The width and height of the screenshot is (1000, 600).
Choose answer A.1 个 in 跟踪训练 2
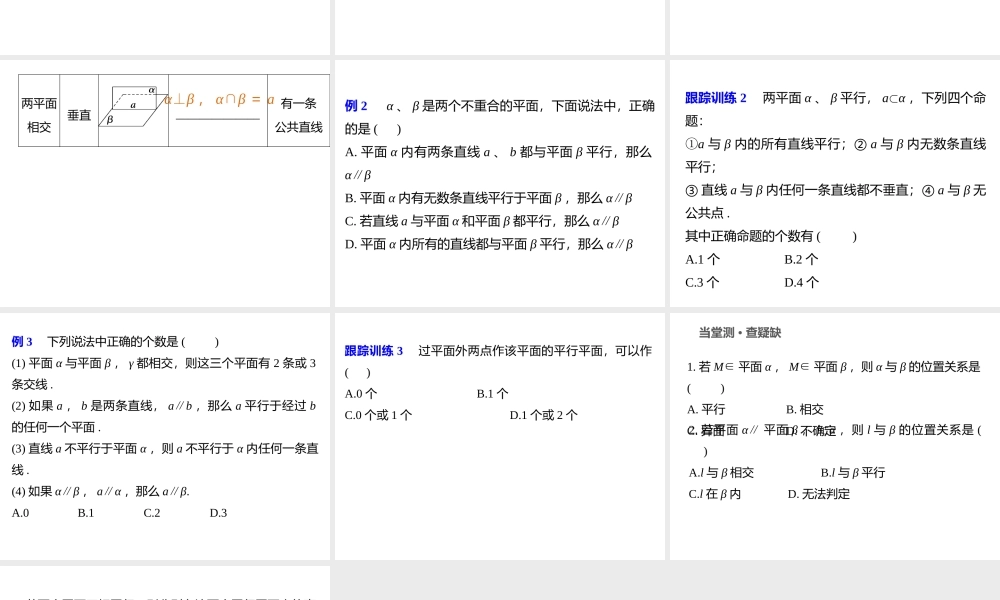click(702, 260)
